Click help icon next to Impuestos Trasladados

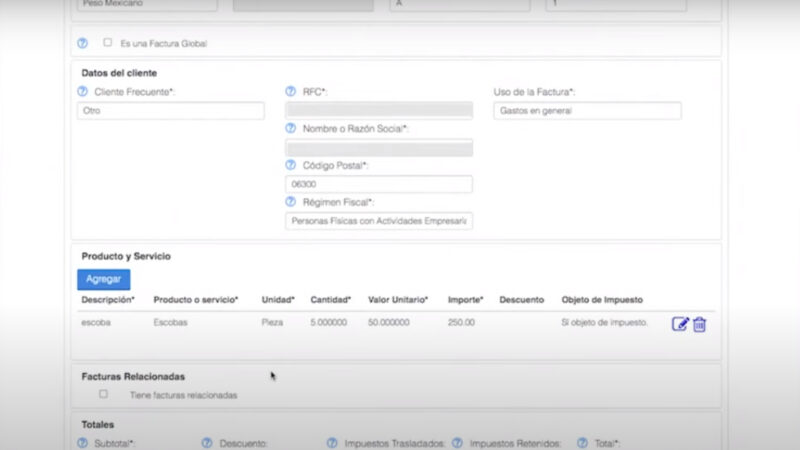332,442
